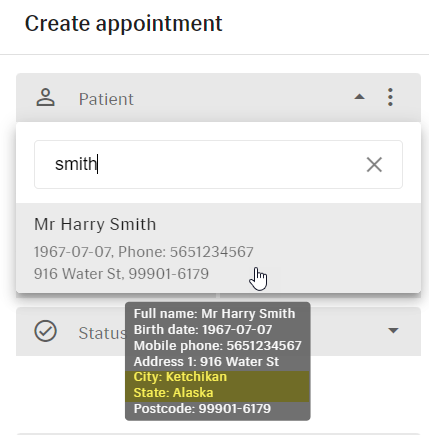Screen dimensions: 429x435
Task: Click the Full name: Mr Harry Smith tooltip line
Action: (214, 314)
